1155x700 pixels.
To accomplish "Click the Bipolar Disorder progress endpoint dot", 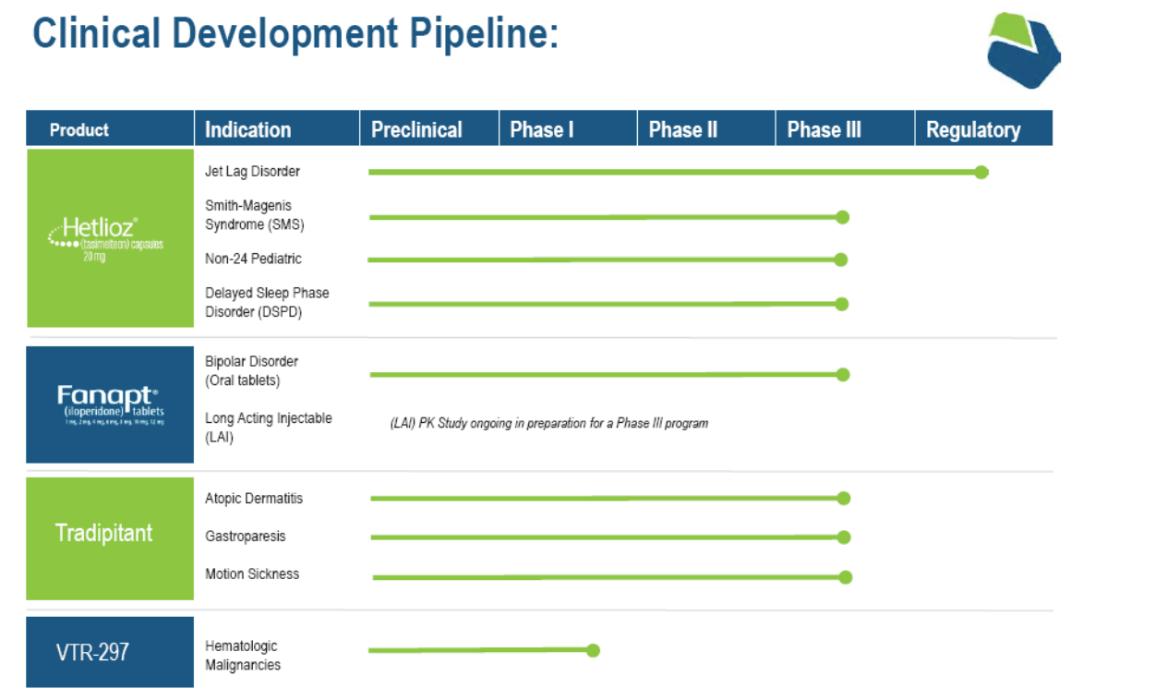I will [x=842, y=375].
